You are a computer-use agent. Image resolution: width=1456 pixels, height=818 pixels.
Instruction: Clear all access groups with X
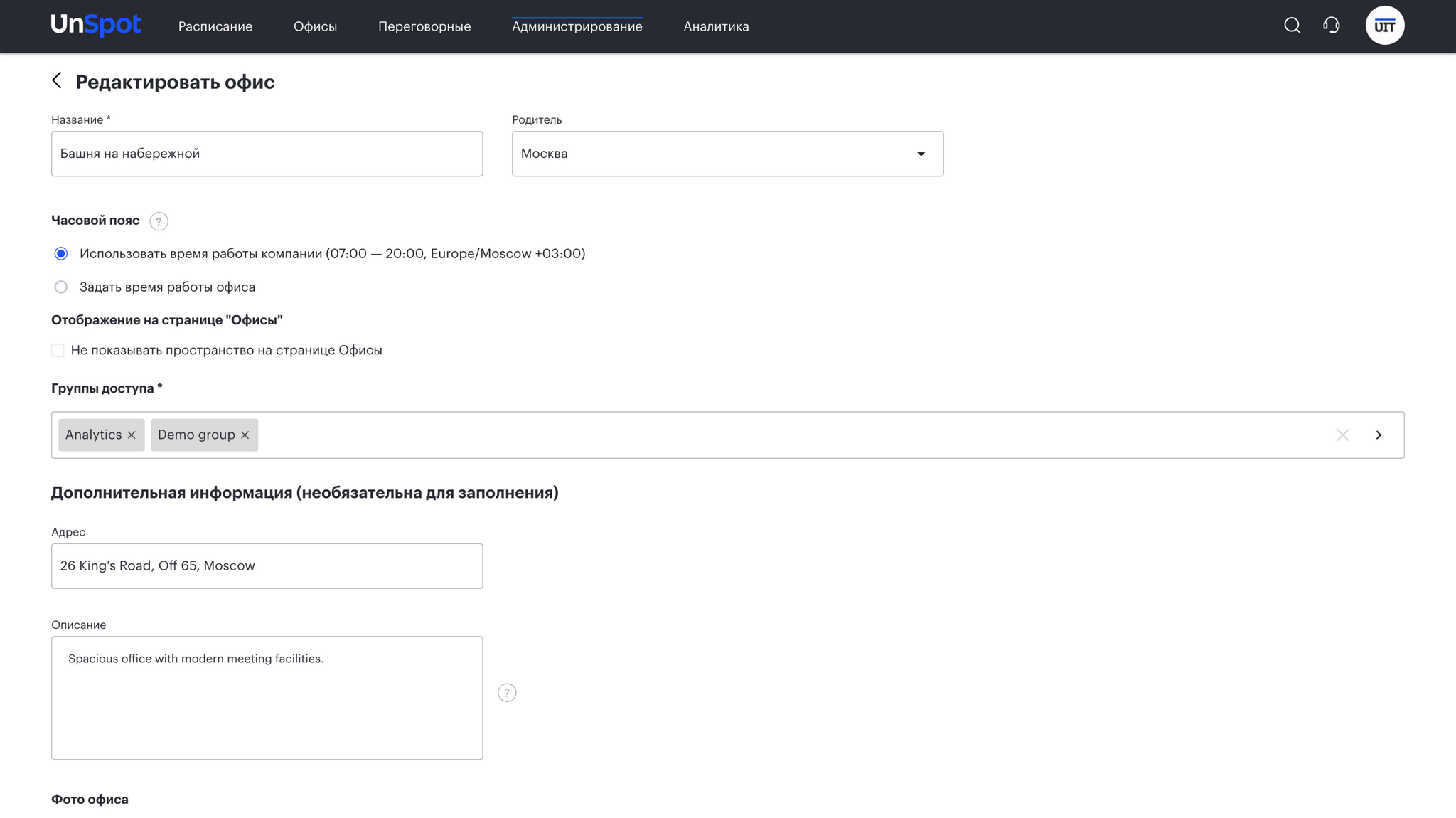click(1342, 435)
